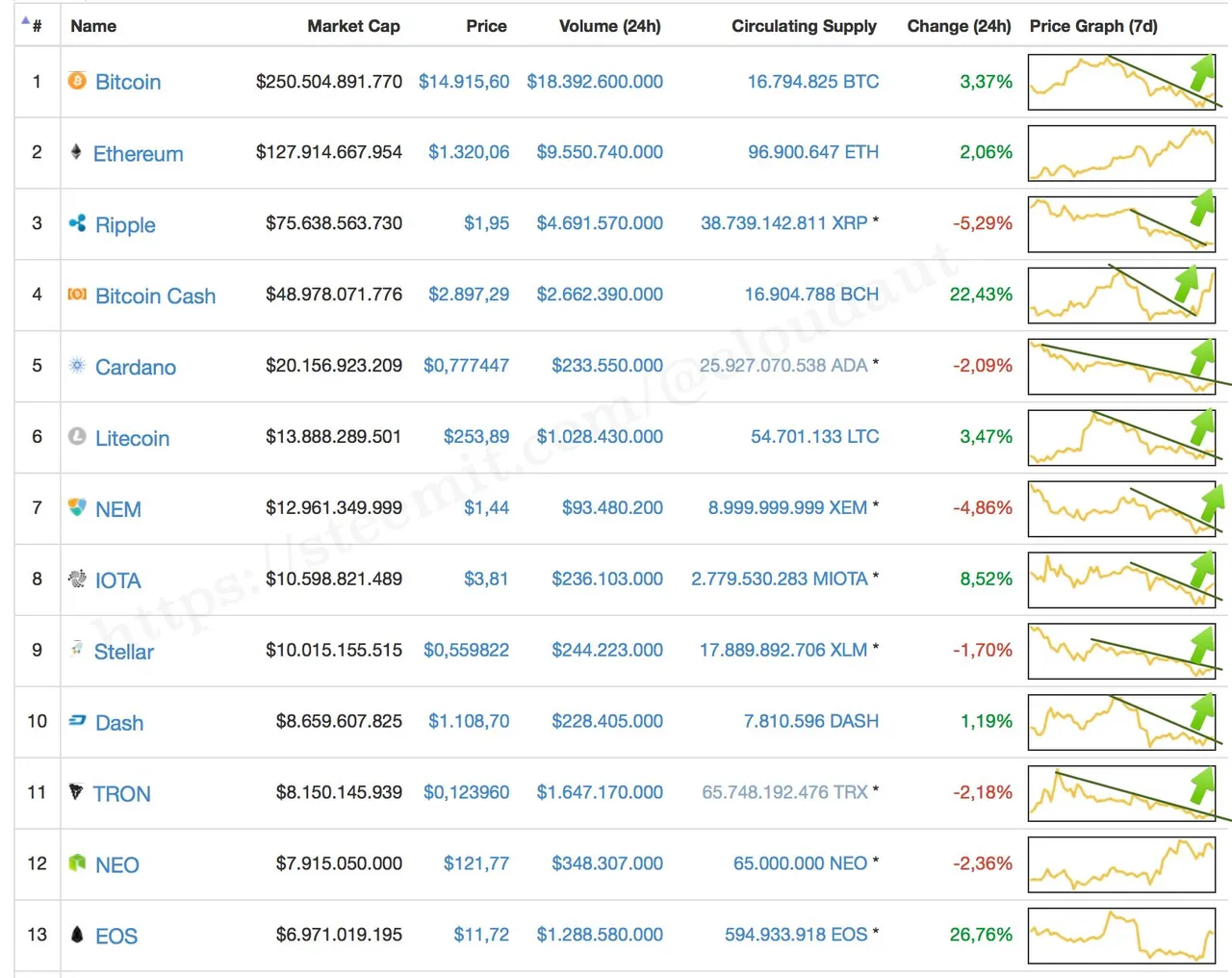1232x978 pixels.
Task: Sort by Volume (24h) column header
Action: 610,26
